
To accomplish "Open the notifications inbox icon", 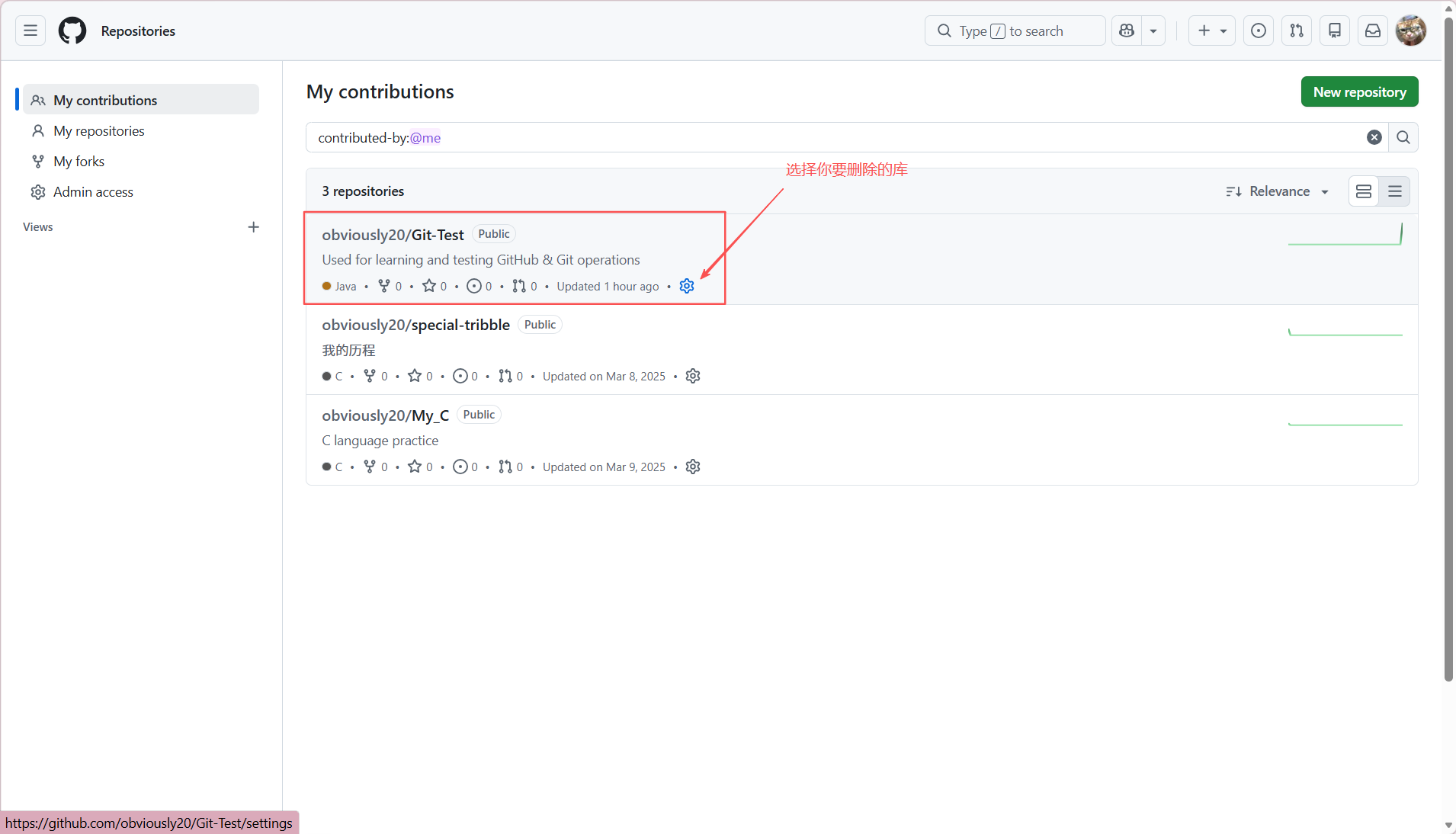I will 1373,30.
